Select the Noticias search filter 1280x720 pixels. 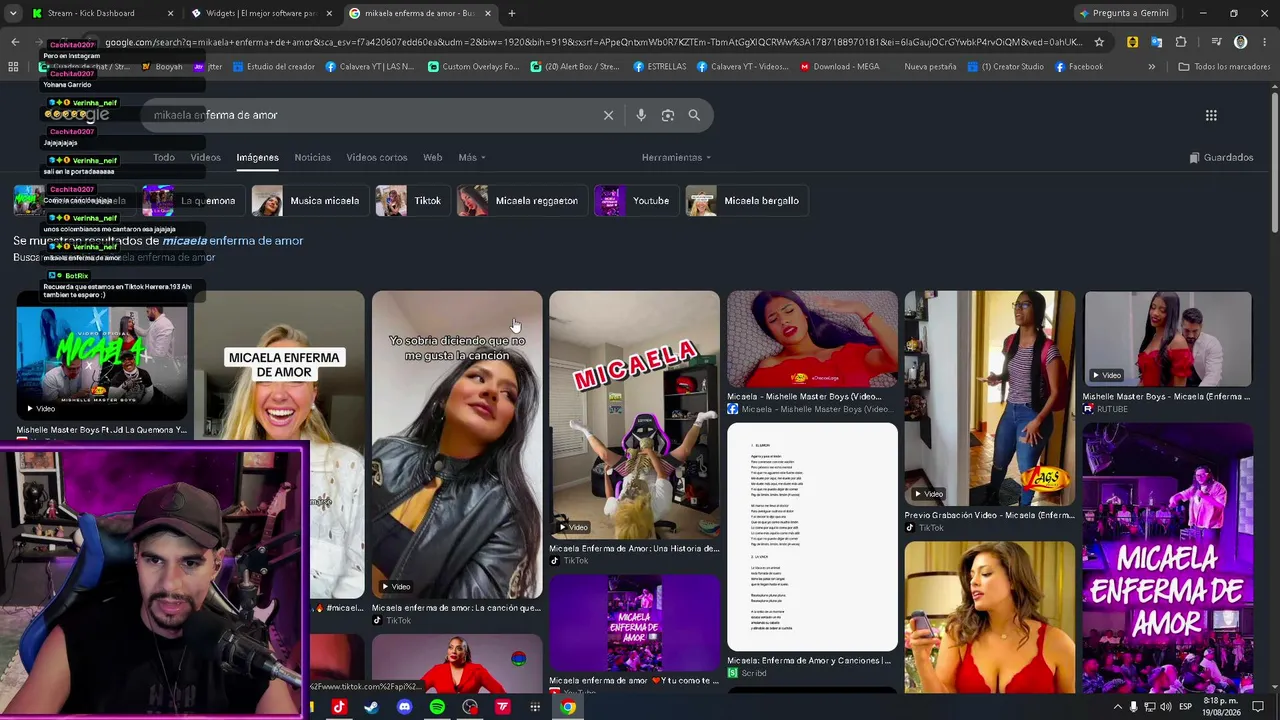click(x=312, y=157)
